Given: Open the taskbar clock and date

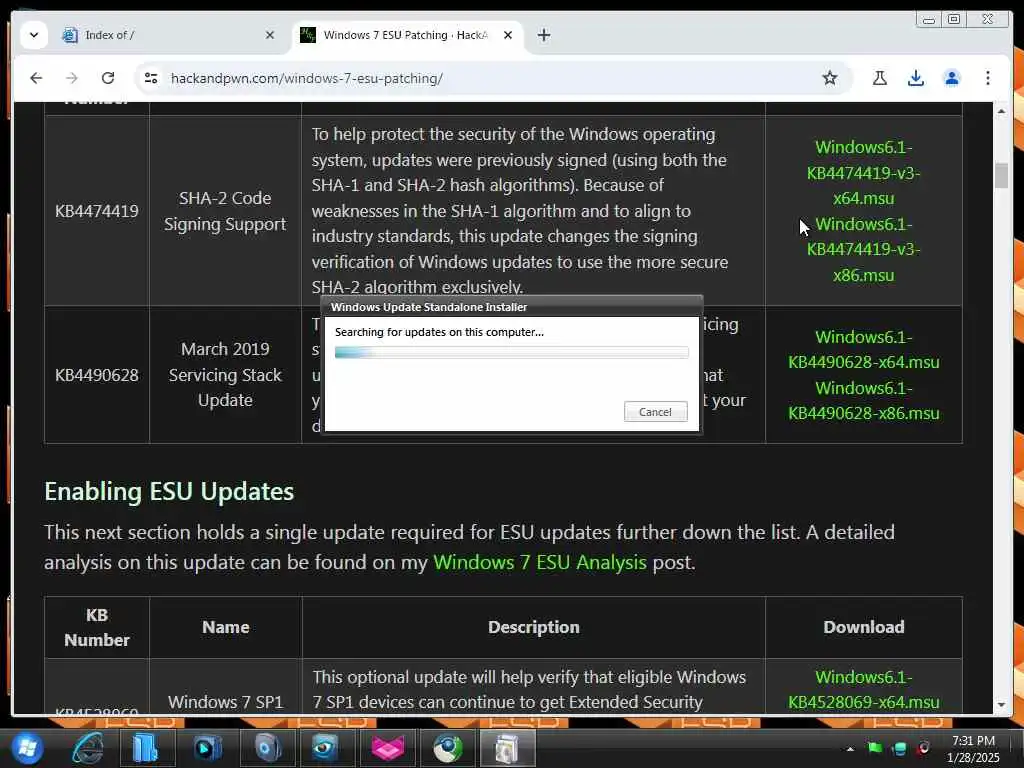Looking at the screenshot, I should tap(973, 749).
